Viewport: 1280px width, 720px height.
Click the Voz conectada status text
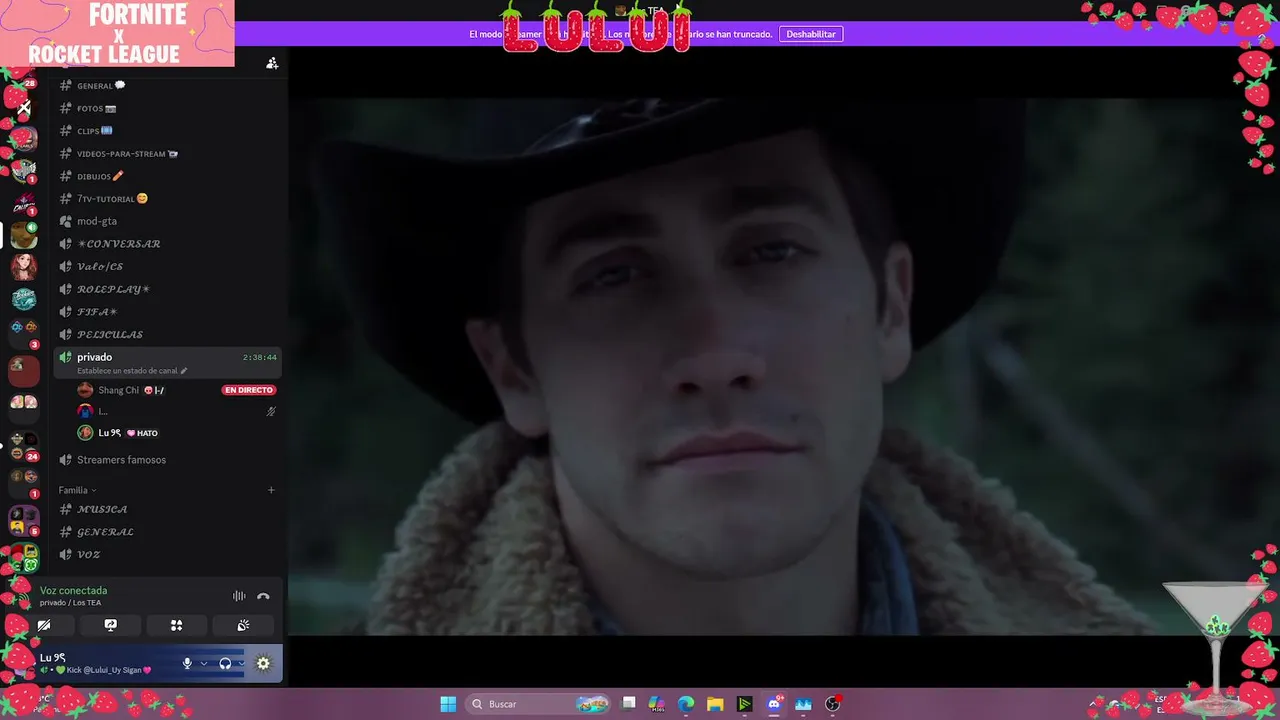[73, 591]
